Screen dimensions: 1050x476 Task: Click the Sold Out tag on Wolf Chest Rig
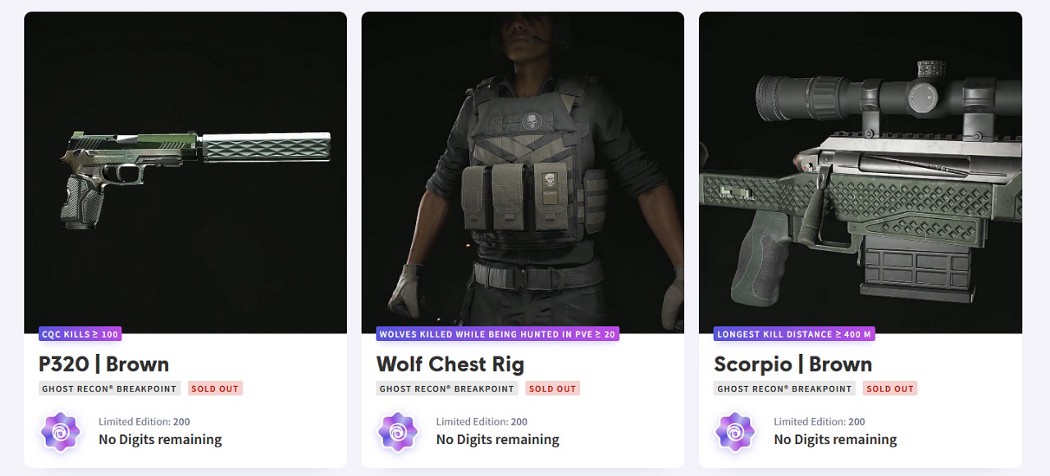pyautogui.click(x=552, y=388)
